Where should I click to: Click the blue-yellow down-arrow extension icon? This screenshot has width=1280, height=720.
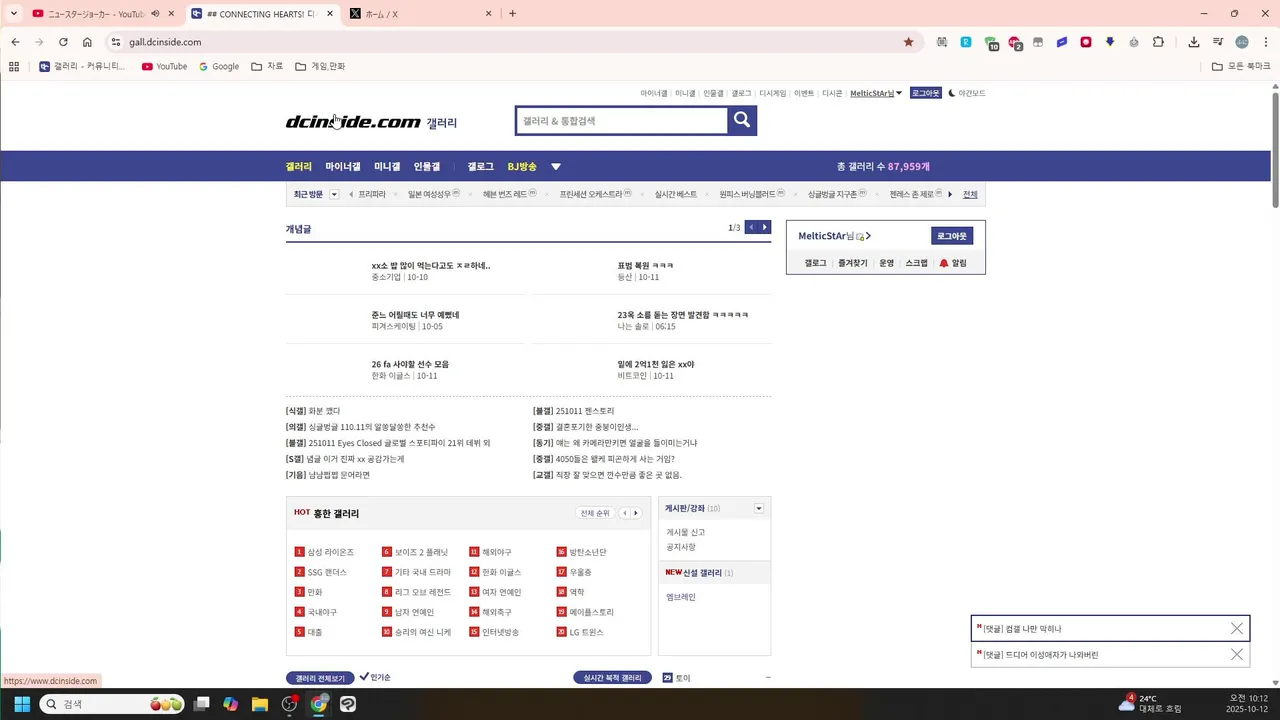[x=1110, y=42]
